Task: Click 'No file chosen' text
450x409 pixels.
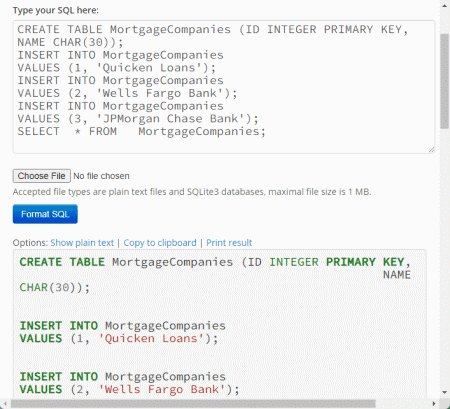Action: (101, 176)
